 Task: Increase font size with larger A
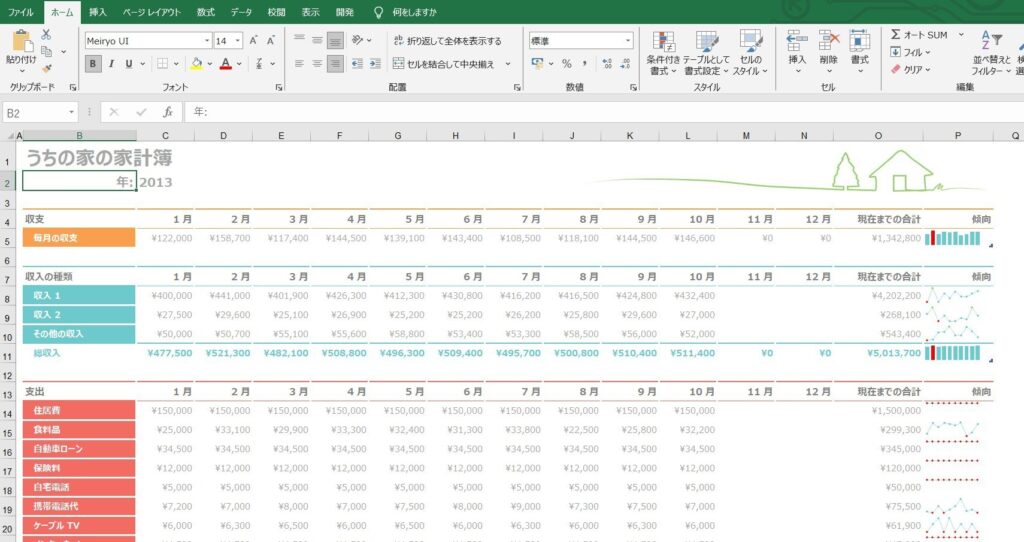tap(253, 40)
